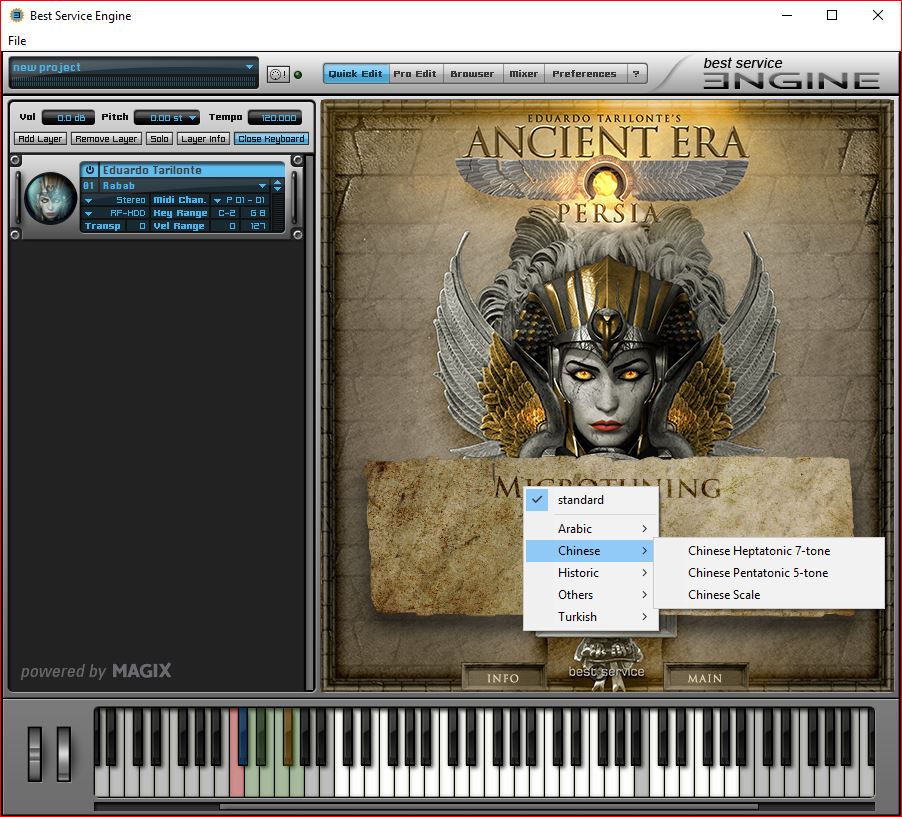Click the Vel Range 0 low value
Viewport: 902px width, 817px height.
pyautogui.click(x=227, y=226)
